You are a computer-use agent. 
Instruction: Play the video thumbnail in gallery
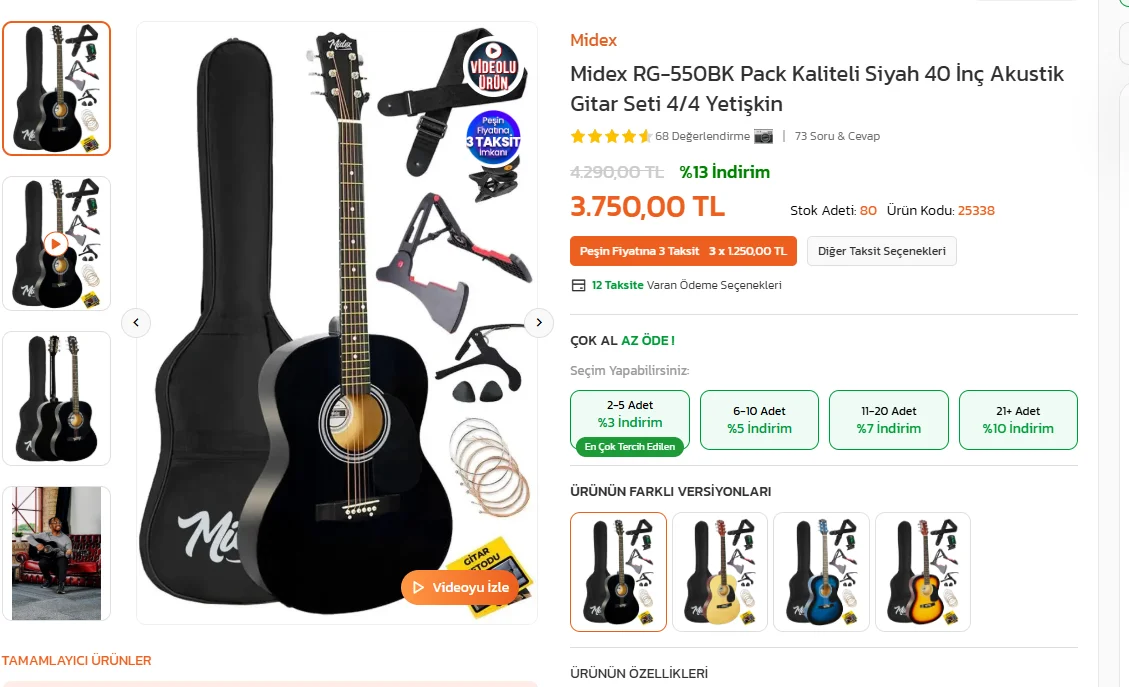coord(56,243)
